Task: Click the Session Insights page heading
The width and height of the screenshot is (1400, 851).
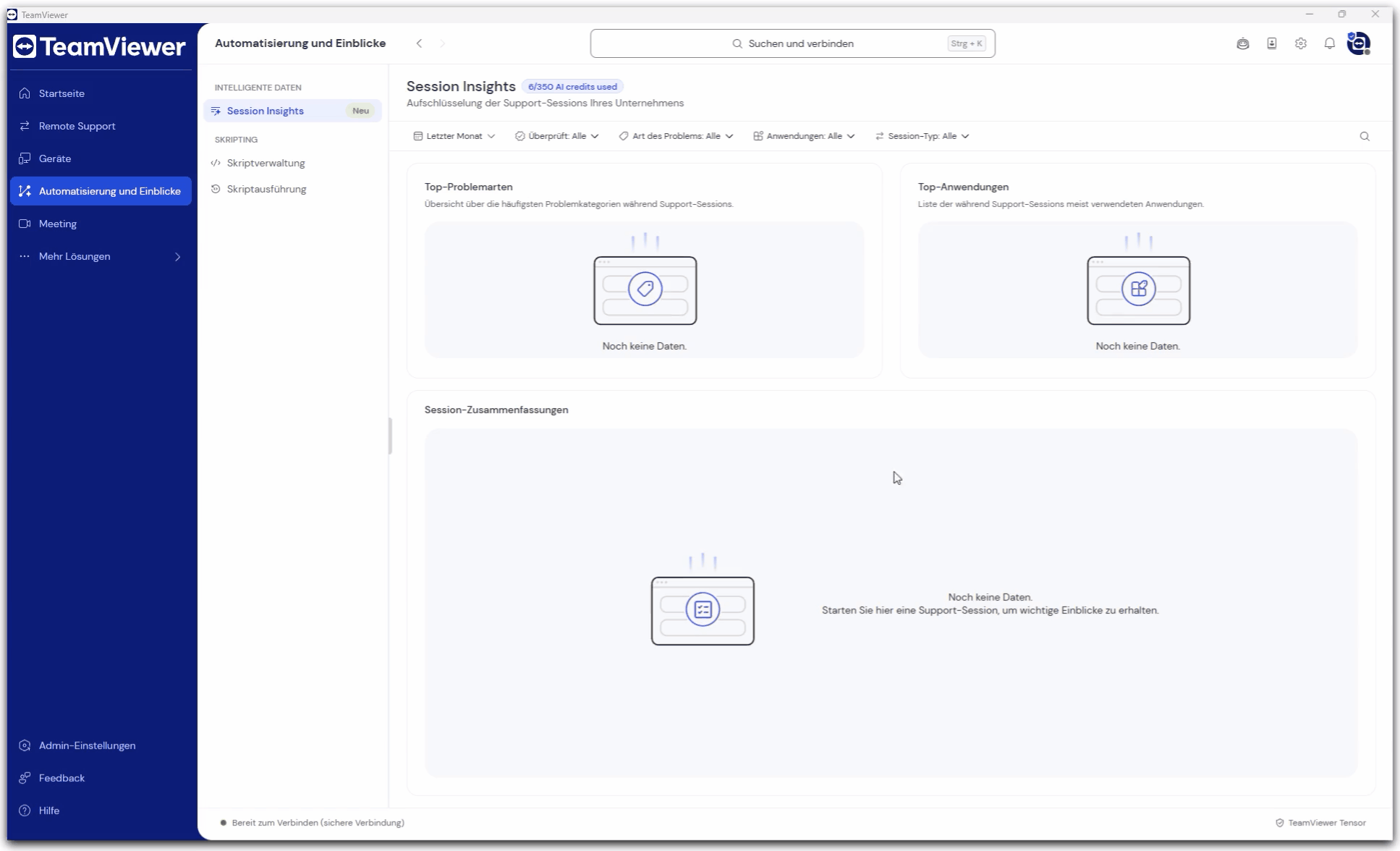Action: (x=461, y=86)
